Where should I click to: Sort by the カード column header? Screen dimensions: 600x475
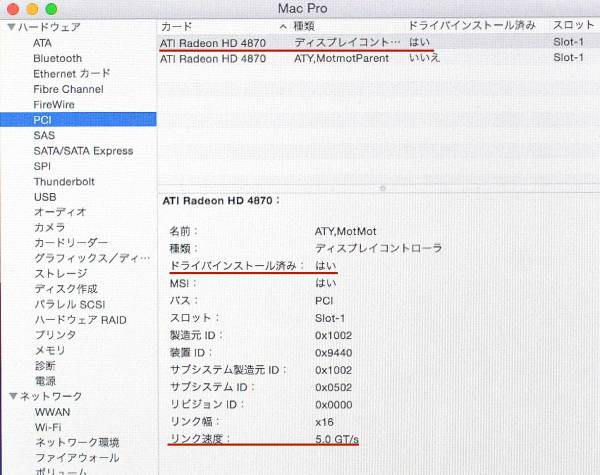[215, 24]
